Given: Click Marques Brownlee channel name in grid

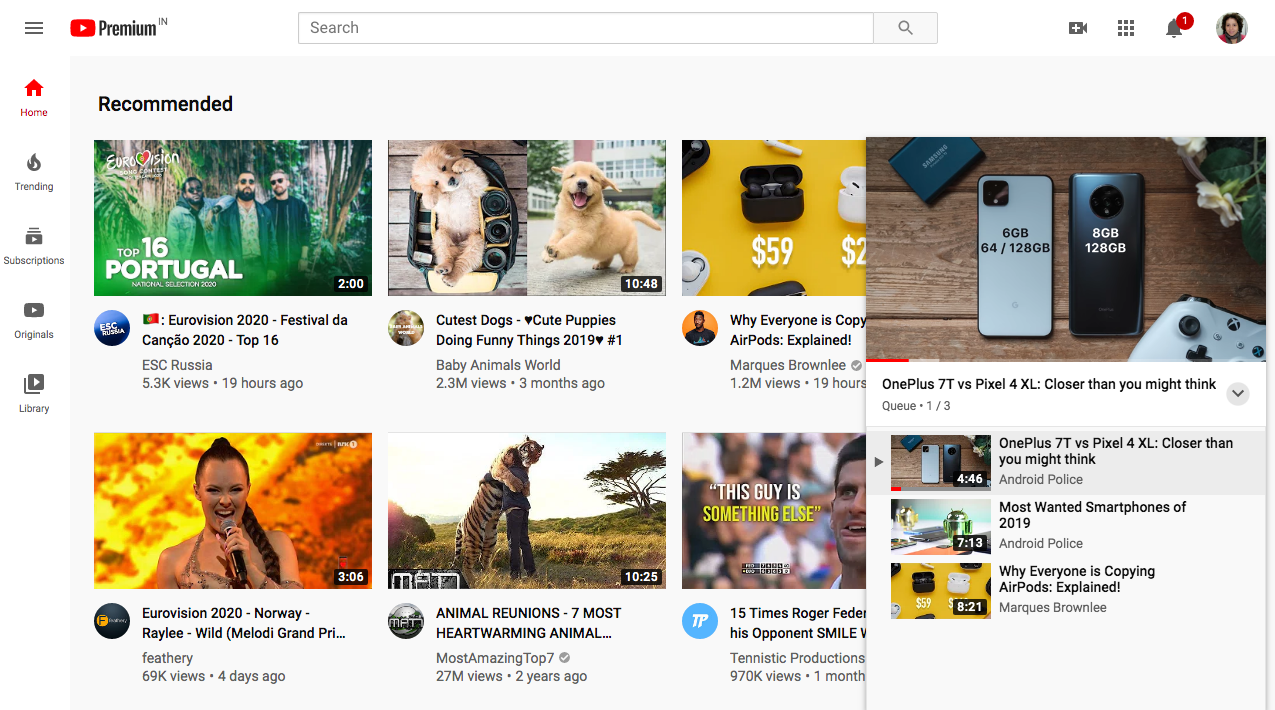Looking at the screenshot, I should tap(788, 365).
